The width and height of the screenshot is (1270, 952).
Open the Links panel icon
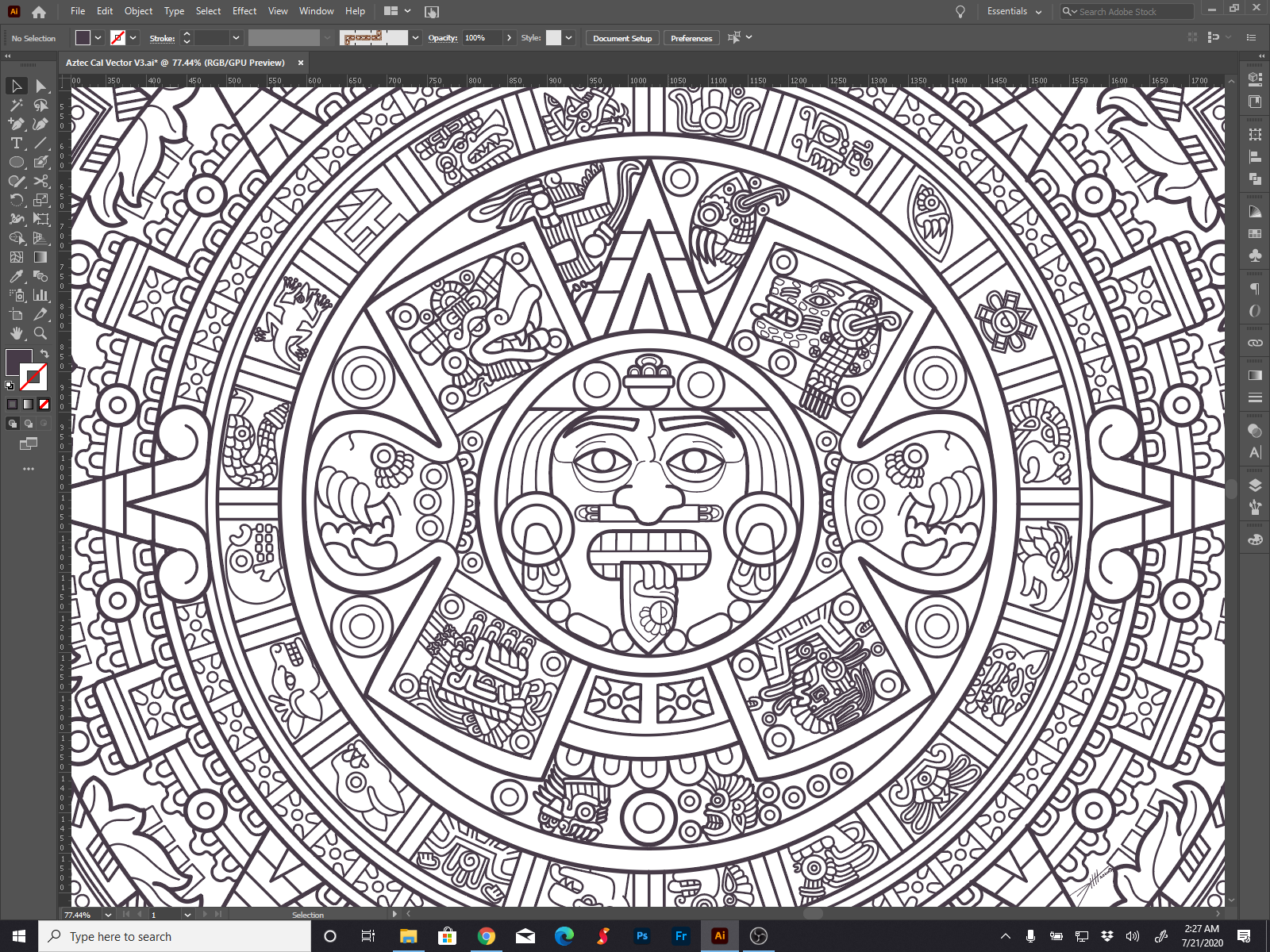tap(1255, 343)
